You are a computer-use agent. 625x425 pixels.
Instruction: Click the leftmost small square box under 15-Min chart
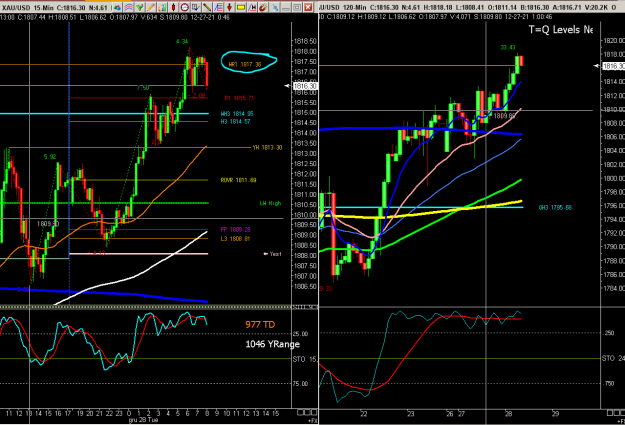(300, 412)
